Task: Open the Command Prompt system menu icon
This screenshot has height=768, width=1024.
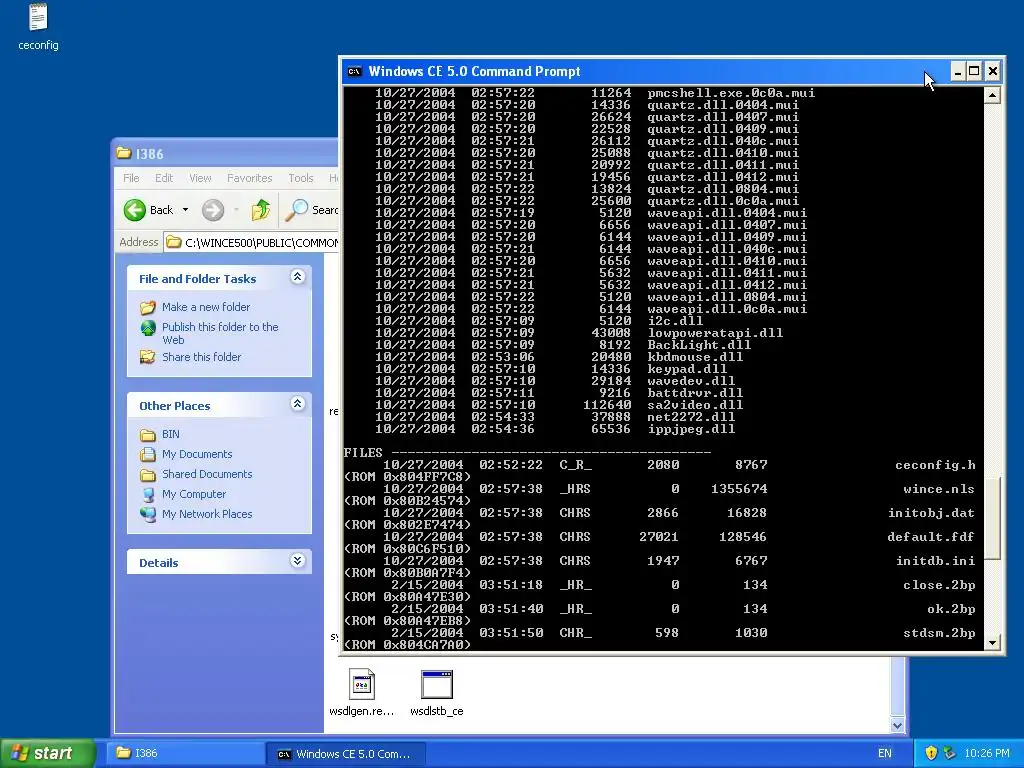Action: click(x=355, y=72)
